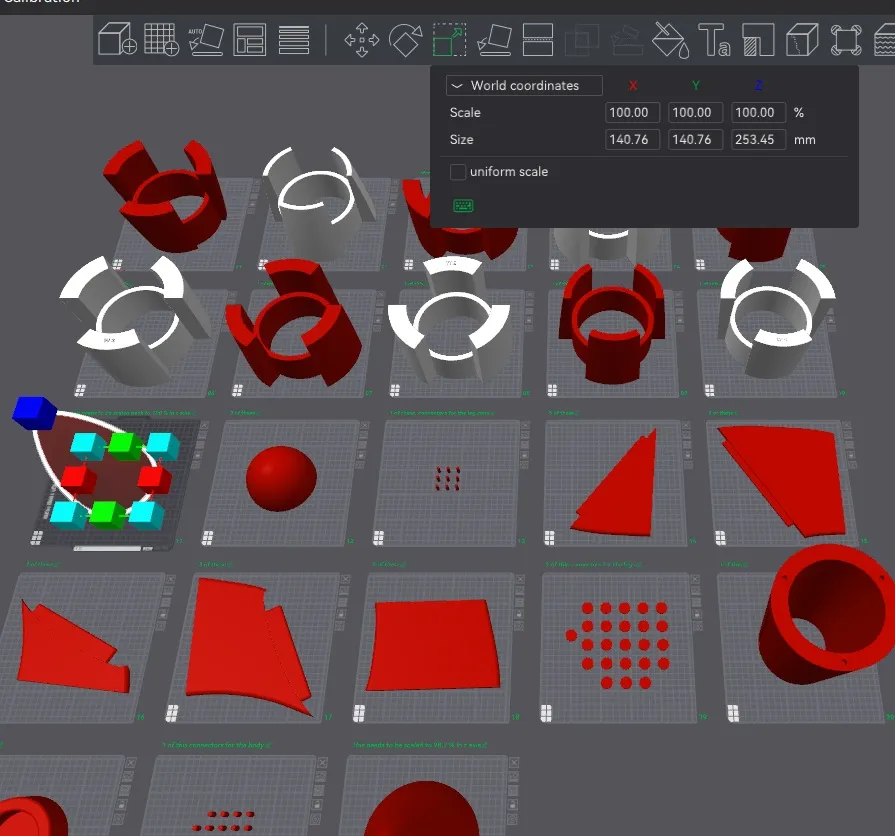Select the Lay on face tool

(494, 39)
